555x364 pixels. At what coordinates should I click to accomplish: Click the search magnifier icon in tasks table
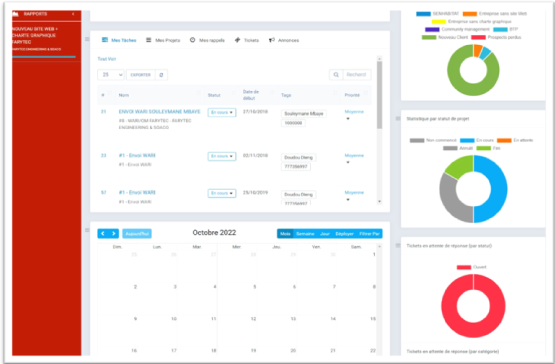(x=336, y=75)
